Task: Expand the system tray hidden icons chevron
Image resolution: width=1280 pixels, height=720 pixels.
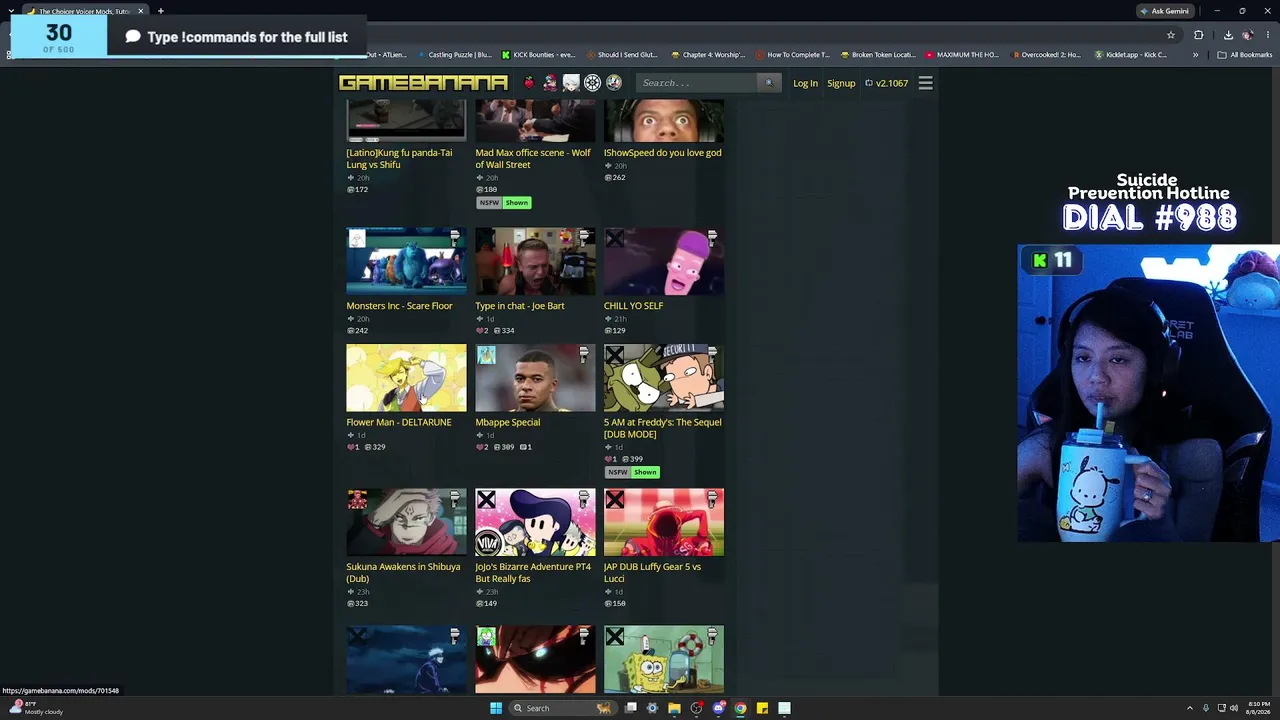Action: tap(1189, 708)
